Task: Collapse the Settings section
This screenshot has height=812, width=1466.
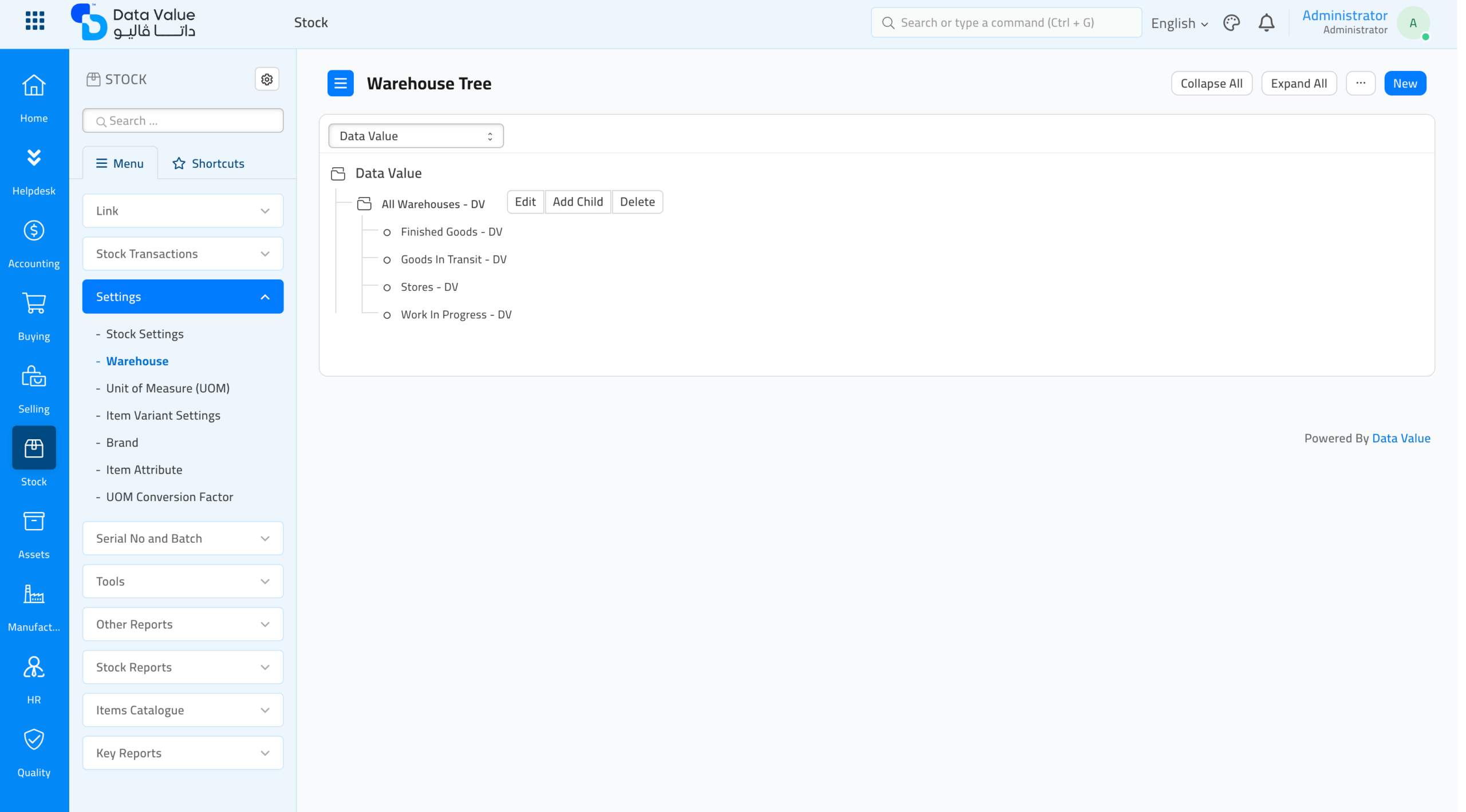Action: tap(183, 297)
